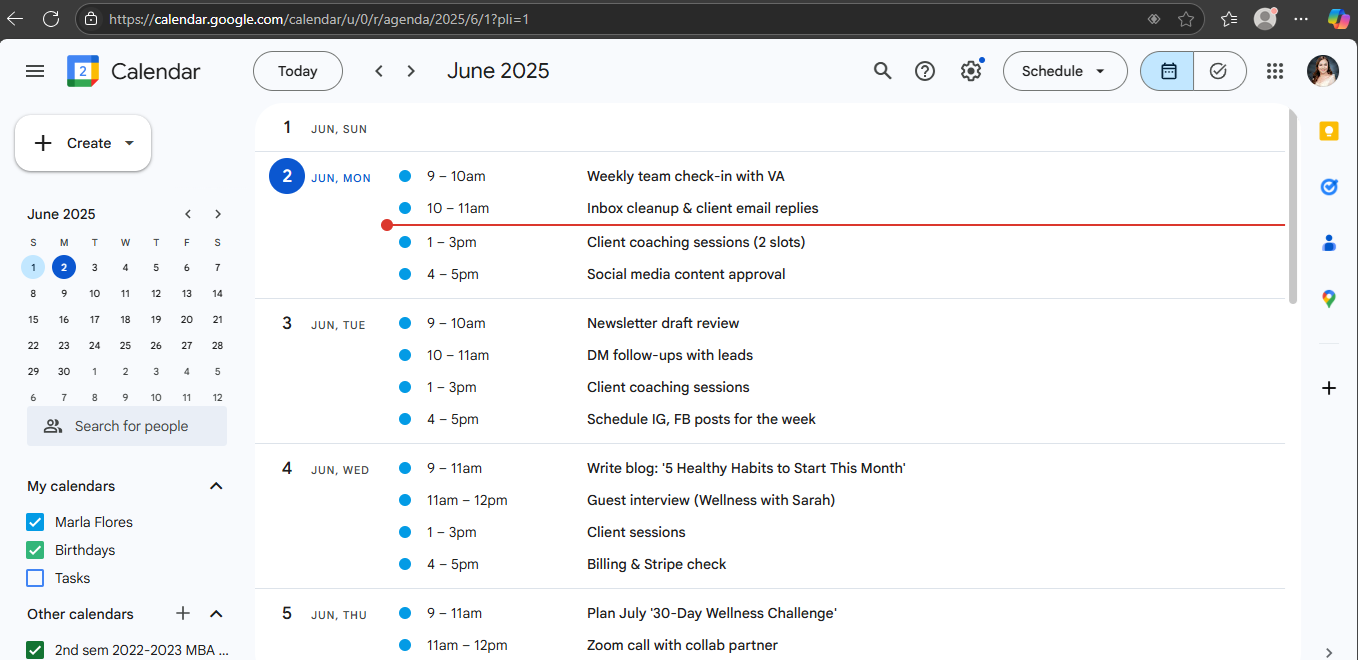The image size is (1358, 660).
Task: Open the Support help icon
Action: (925, 71)
